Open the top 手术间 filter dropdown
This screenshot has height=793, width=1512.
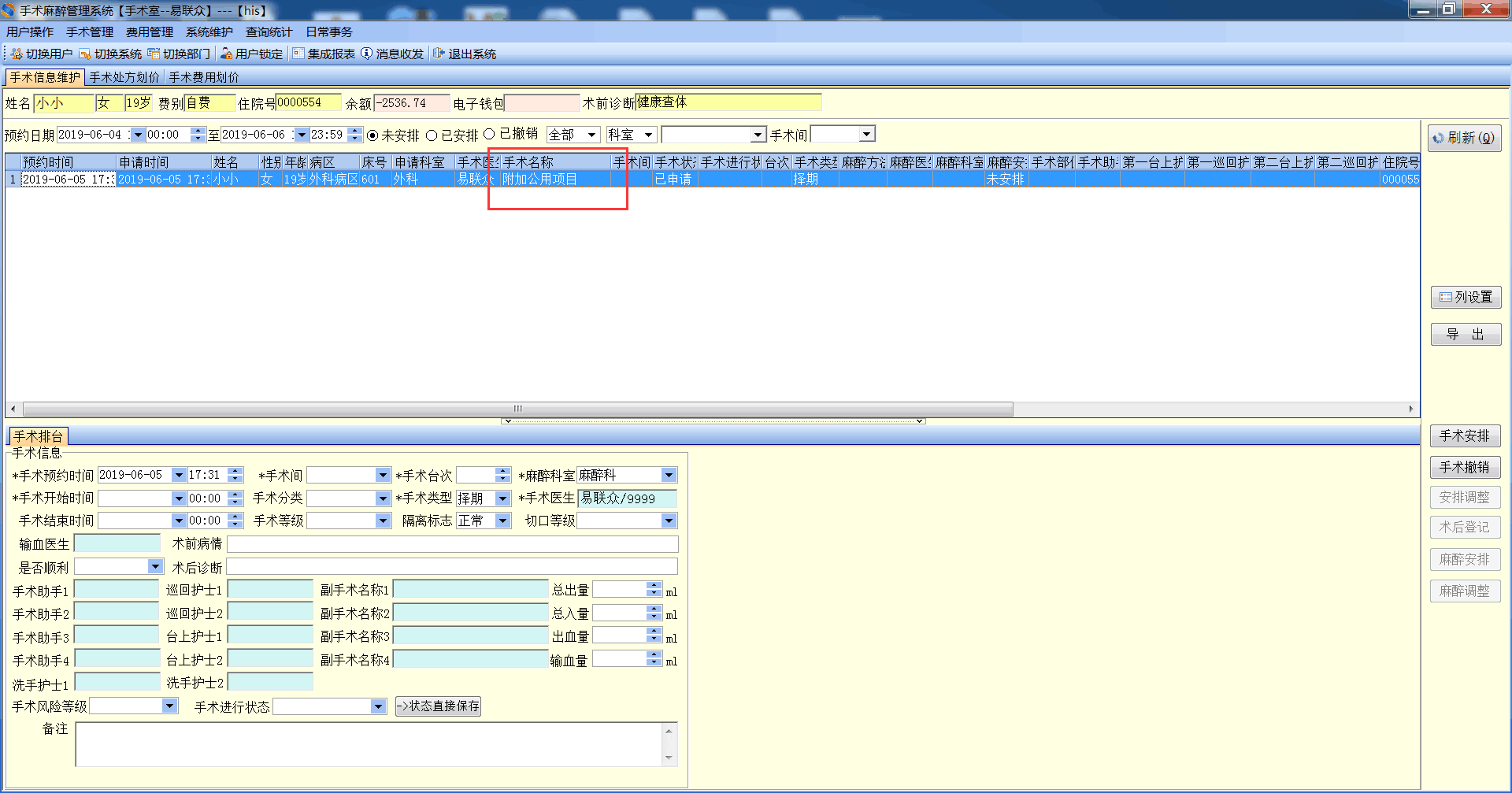point(866,134)
